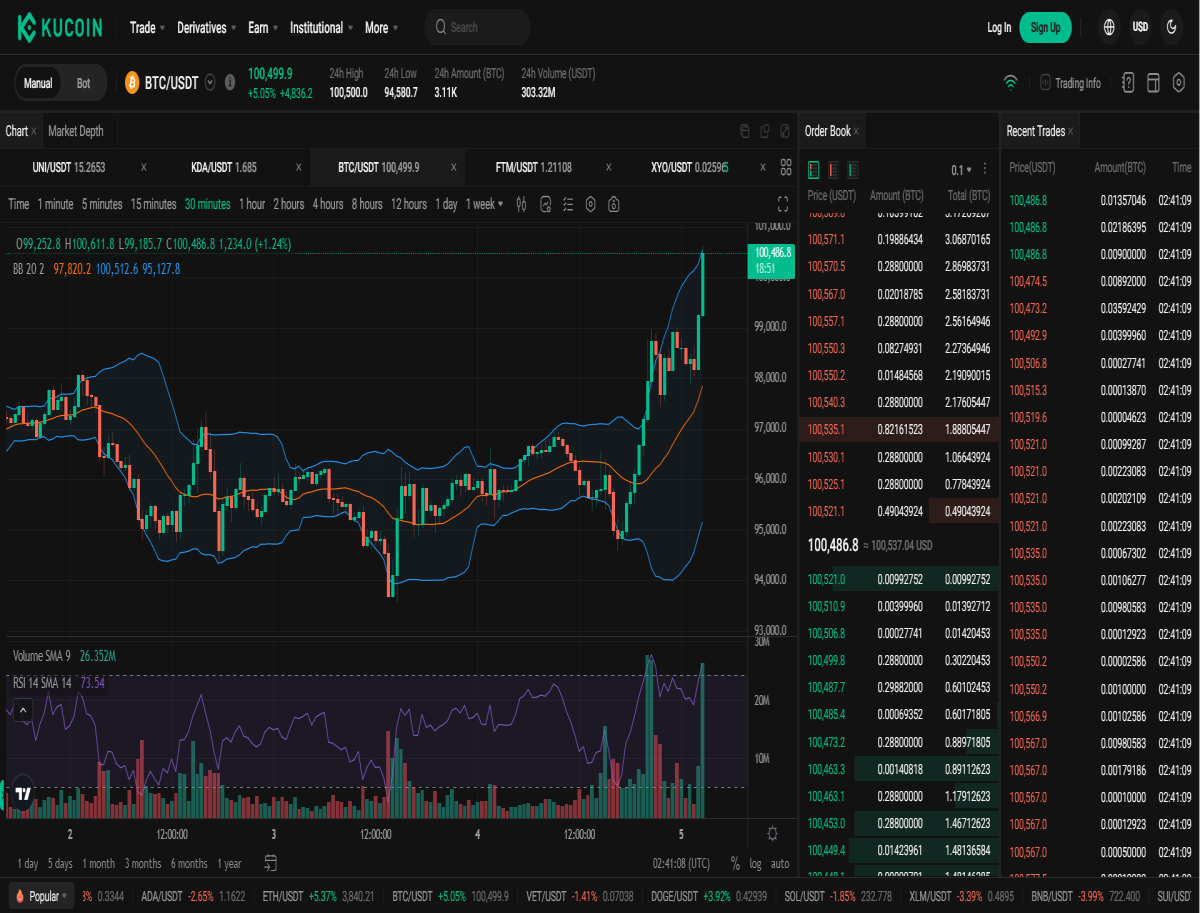Show sell orders only in order book
This screenshot has height=913, width=1200.
click(x=833, y=169)
